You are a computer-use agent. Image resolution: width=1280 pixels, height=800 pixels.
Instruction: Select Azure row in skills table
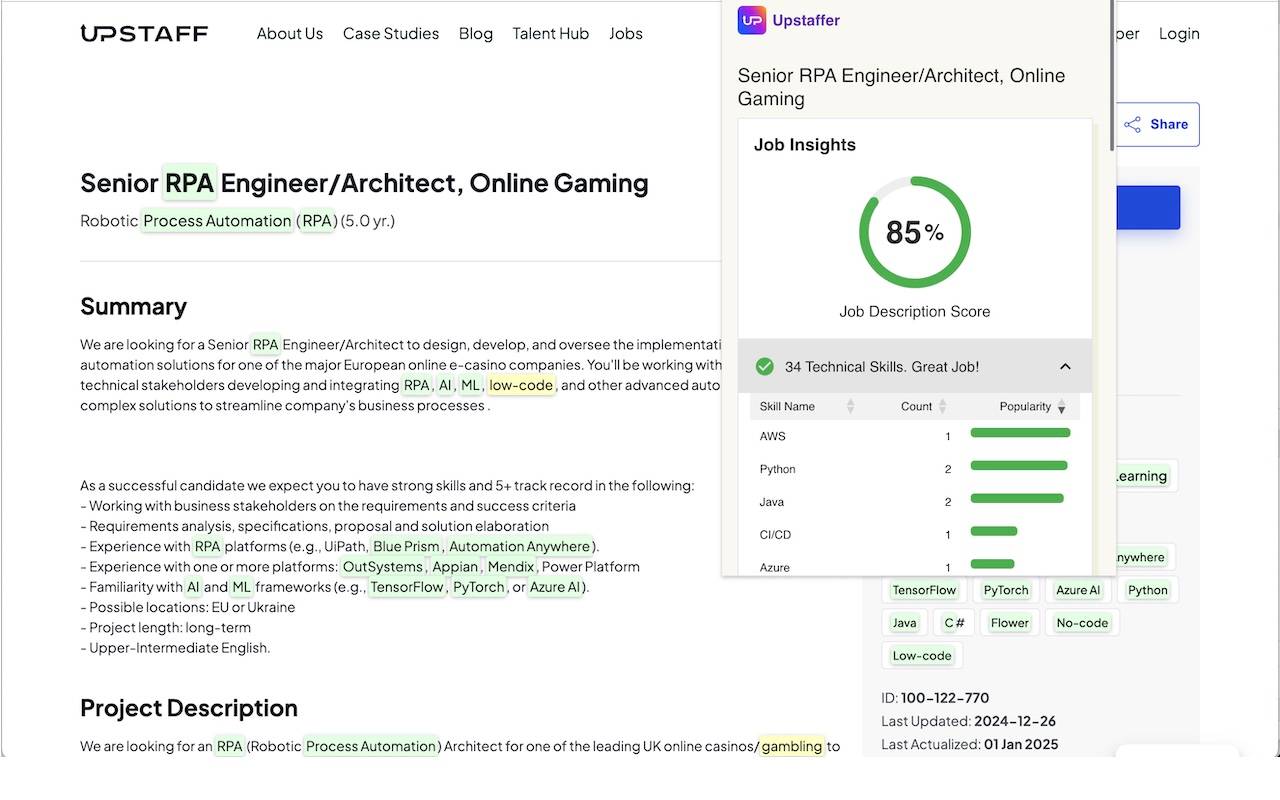(915, 566)
